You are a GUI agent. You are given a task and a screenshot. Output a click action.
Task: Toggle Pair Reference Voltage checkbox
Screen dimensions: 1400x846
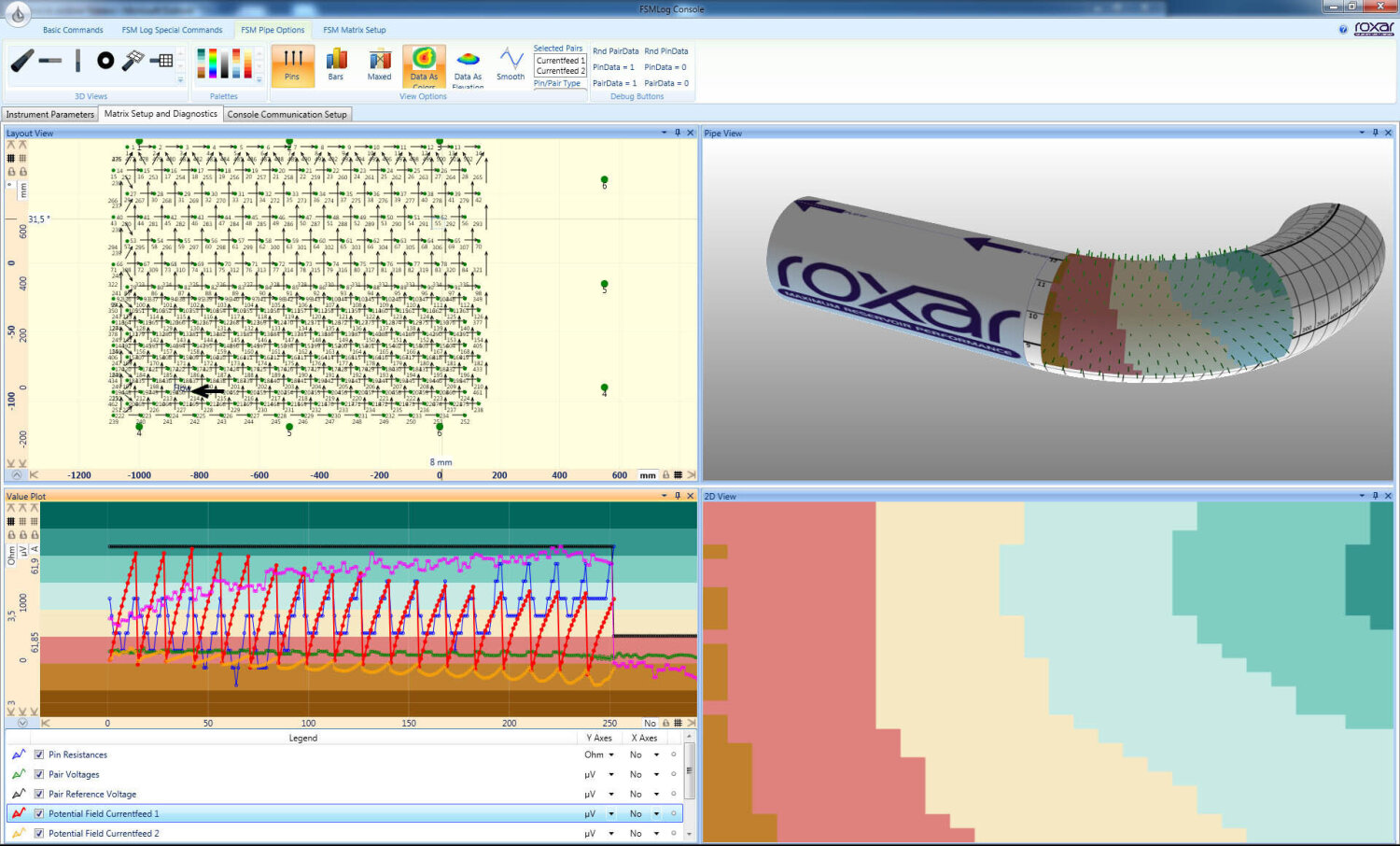pyautogui.click(x=39, y=794)
